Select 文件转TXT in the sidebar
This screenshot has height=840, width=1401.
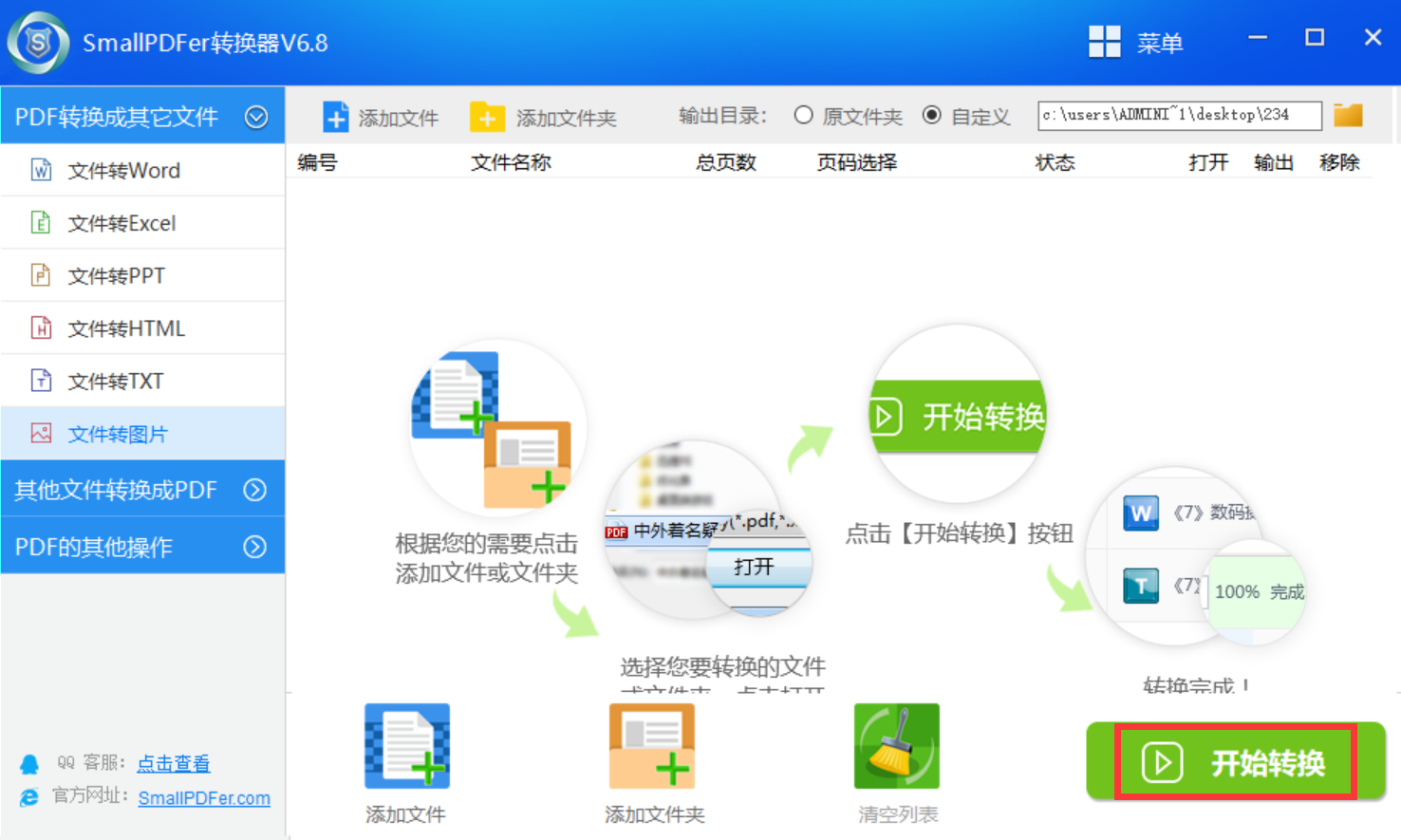tap(142, 381)
